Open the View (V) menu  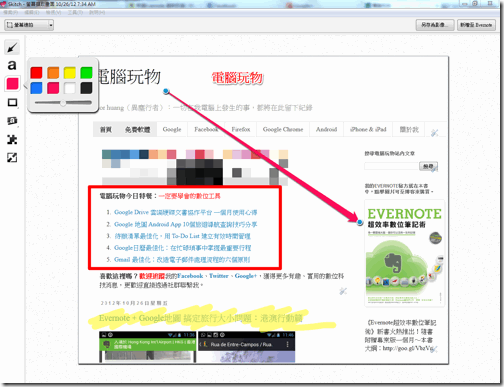[53, 12]
